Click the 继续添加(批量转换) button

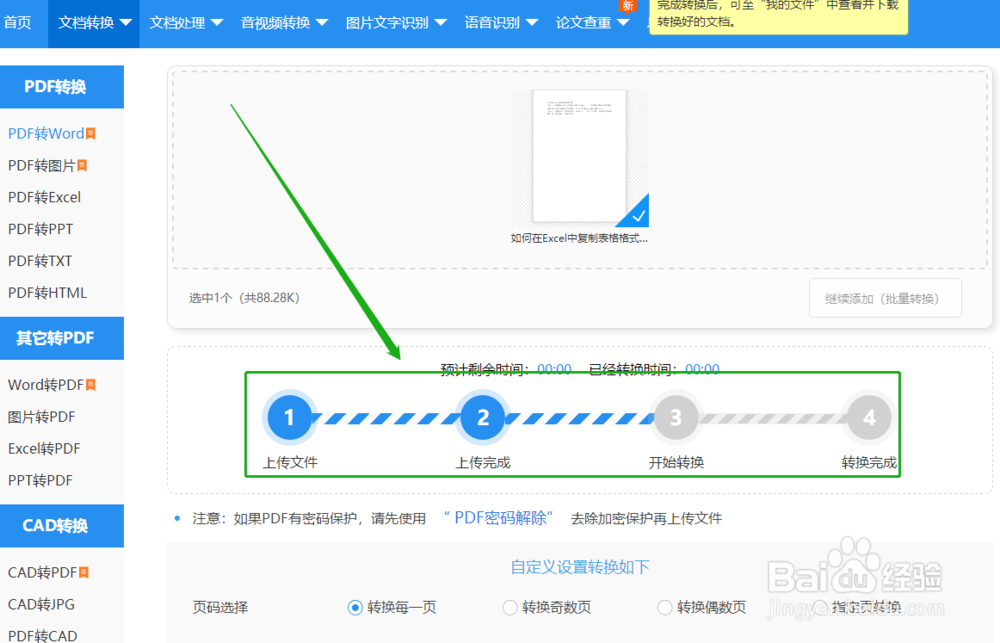(x=884, y=297)
